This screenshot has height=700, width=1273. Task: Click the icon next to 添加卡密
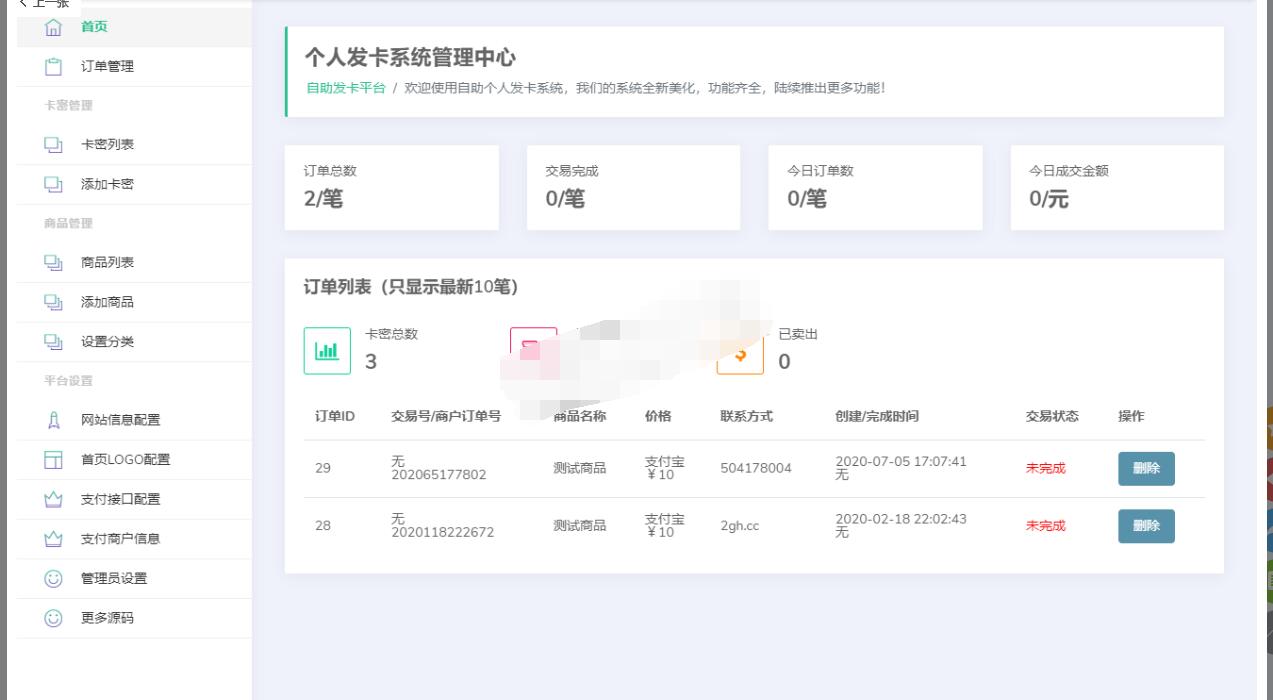click(x=53, y=185)
